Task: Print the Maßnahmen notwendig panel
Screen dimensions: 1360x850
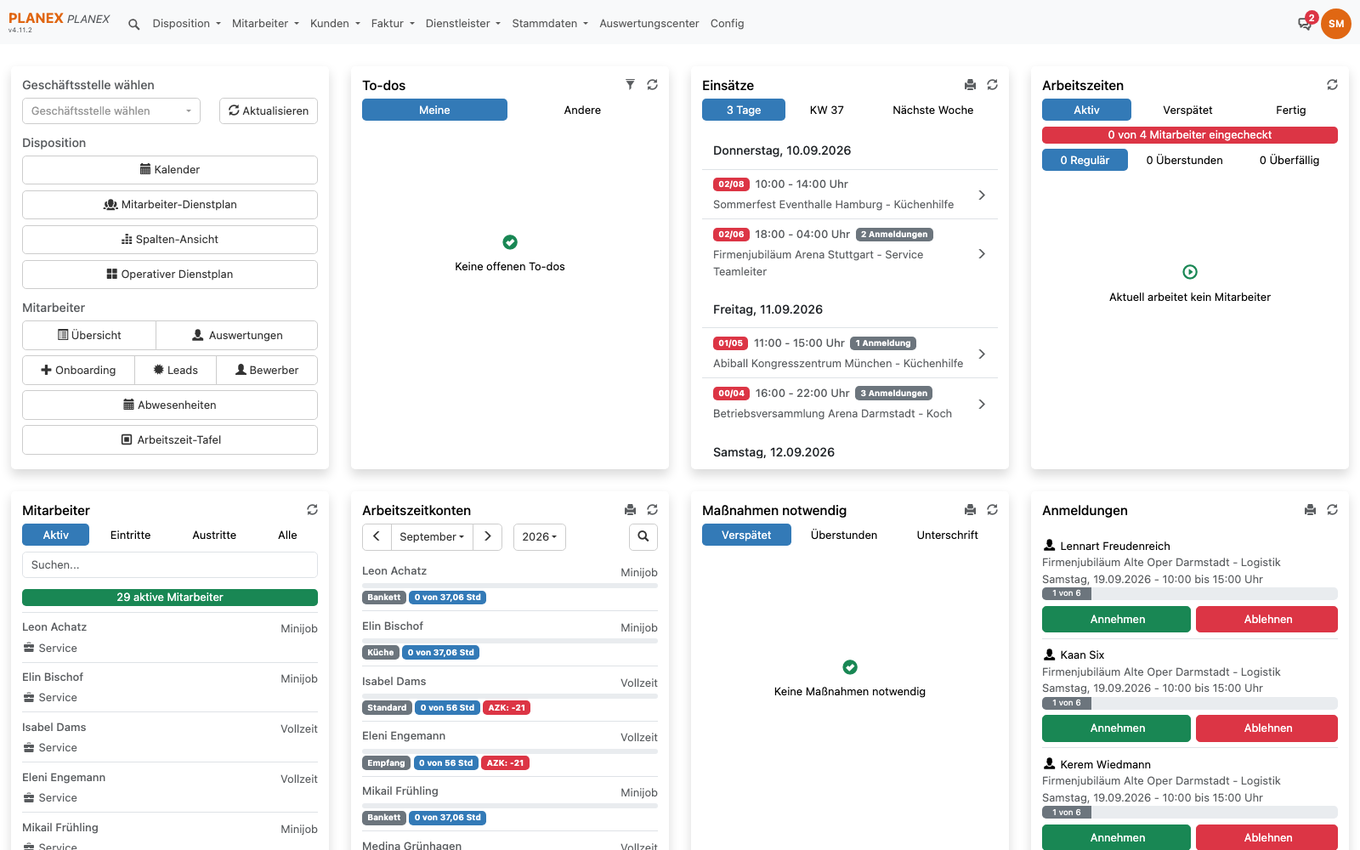Action: pos(970,510)
